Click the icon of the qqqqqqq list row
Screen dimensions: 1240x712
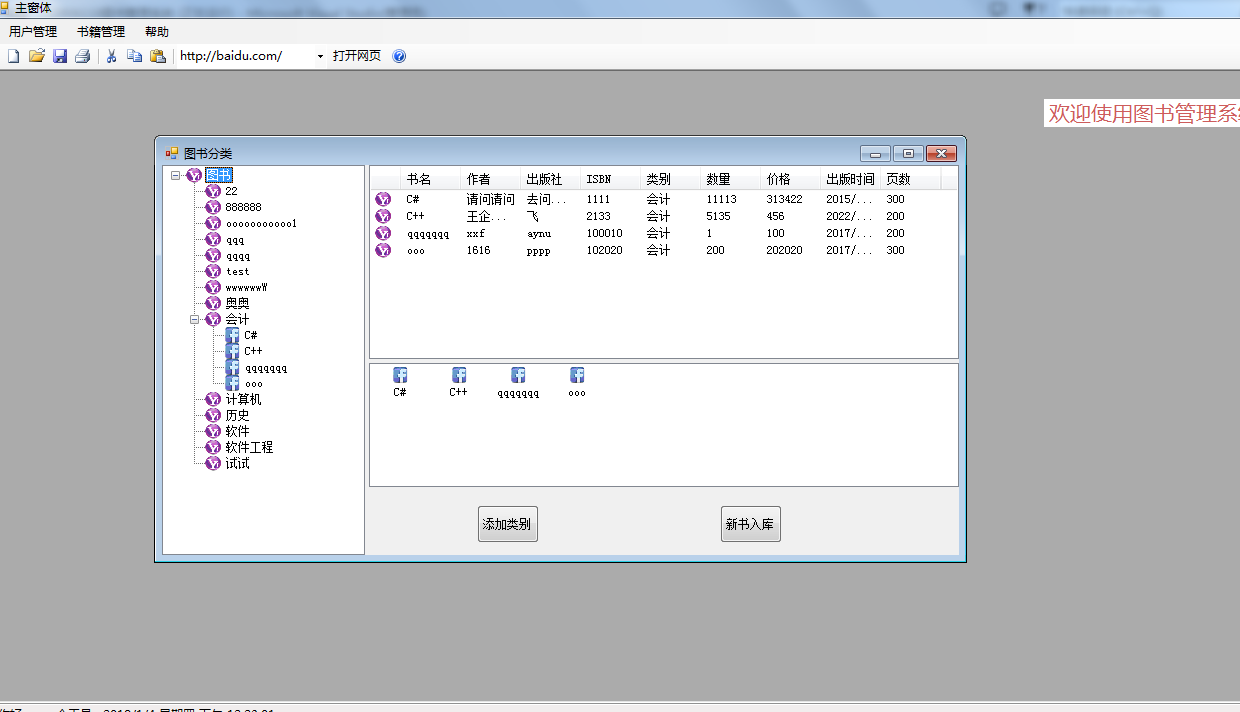tap(383, 233)
